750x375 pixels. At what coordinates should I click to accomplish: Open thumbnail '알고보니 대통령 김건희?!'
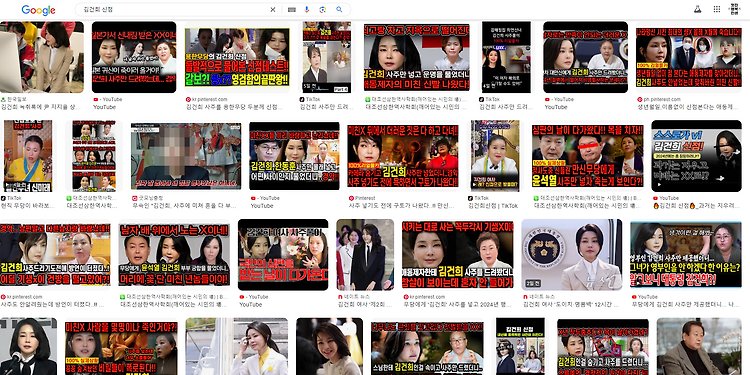coord(686,255)
